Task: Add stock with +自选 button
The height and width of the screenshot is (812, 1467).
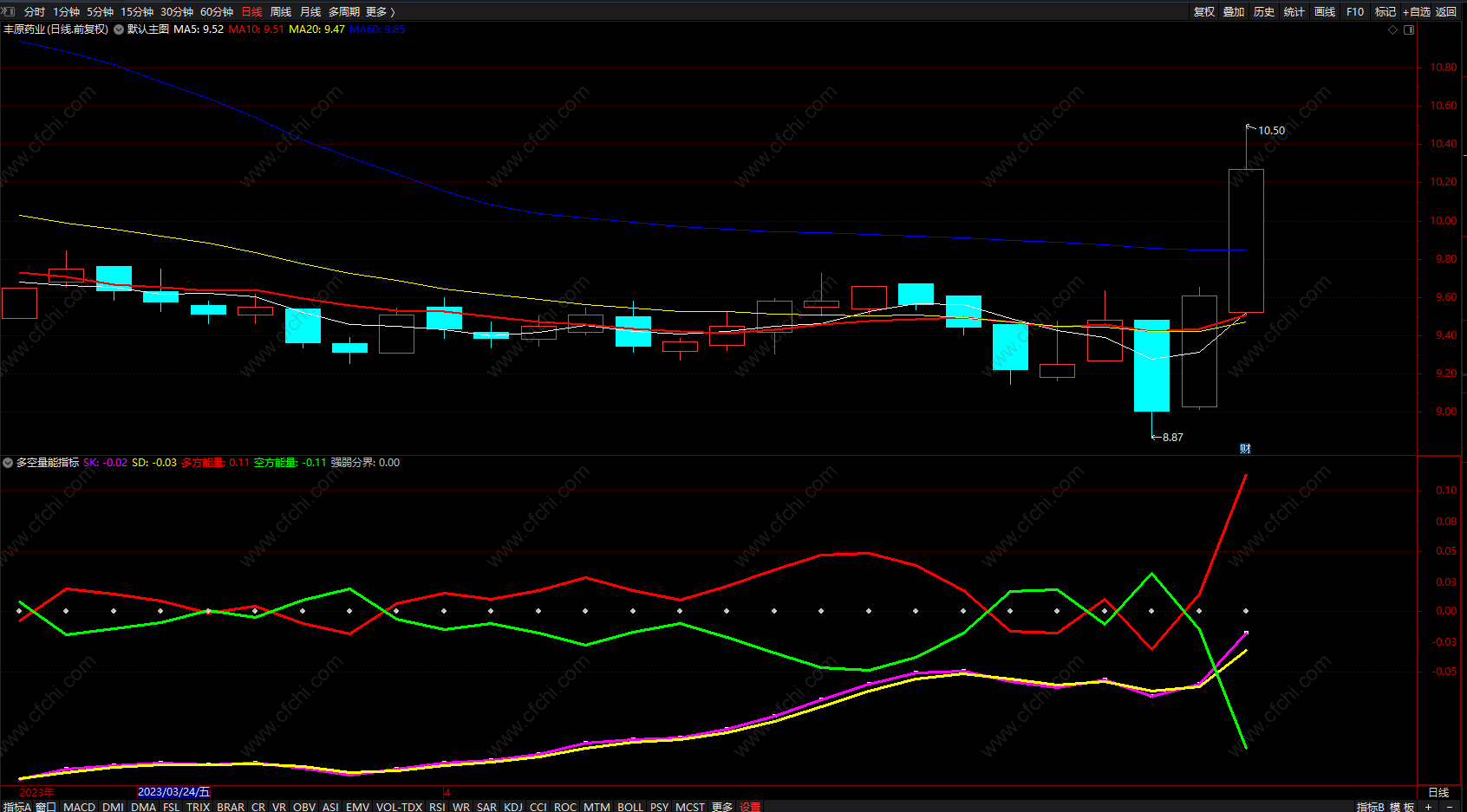Action: (1417, 12)
